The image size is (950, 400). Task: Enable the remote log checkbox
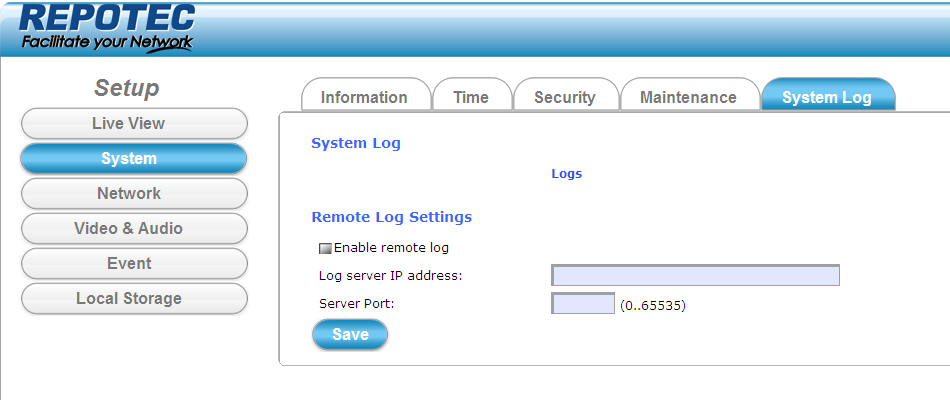325,248
